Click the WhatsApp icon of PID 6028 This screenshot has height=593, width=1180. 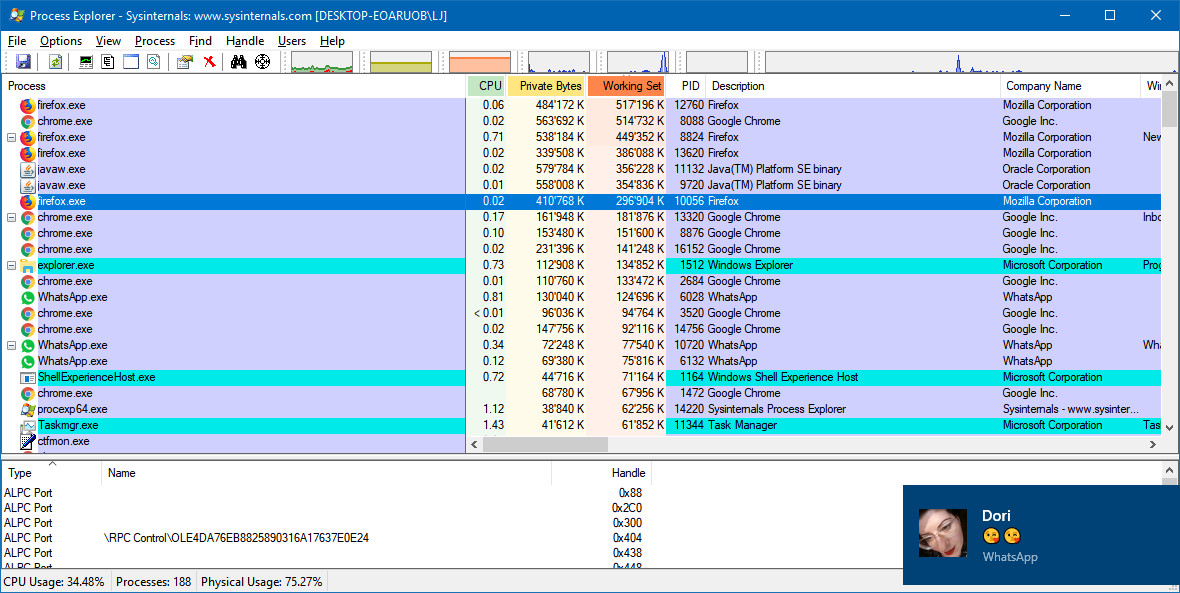(x=28, y=297)
